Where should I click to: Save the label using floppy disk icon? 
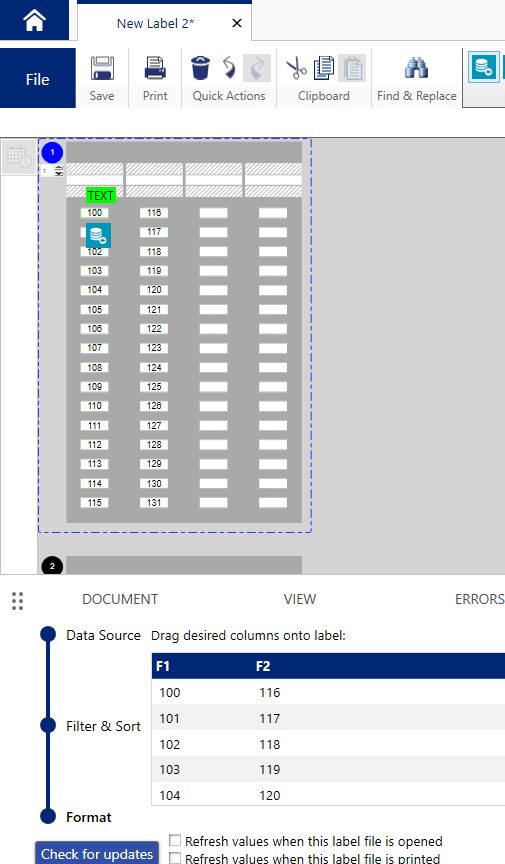(x=102, y=69)
